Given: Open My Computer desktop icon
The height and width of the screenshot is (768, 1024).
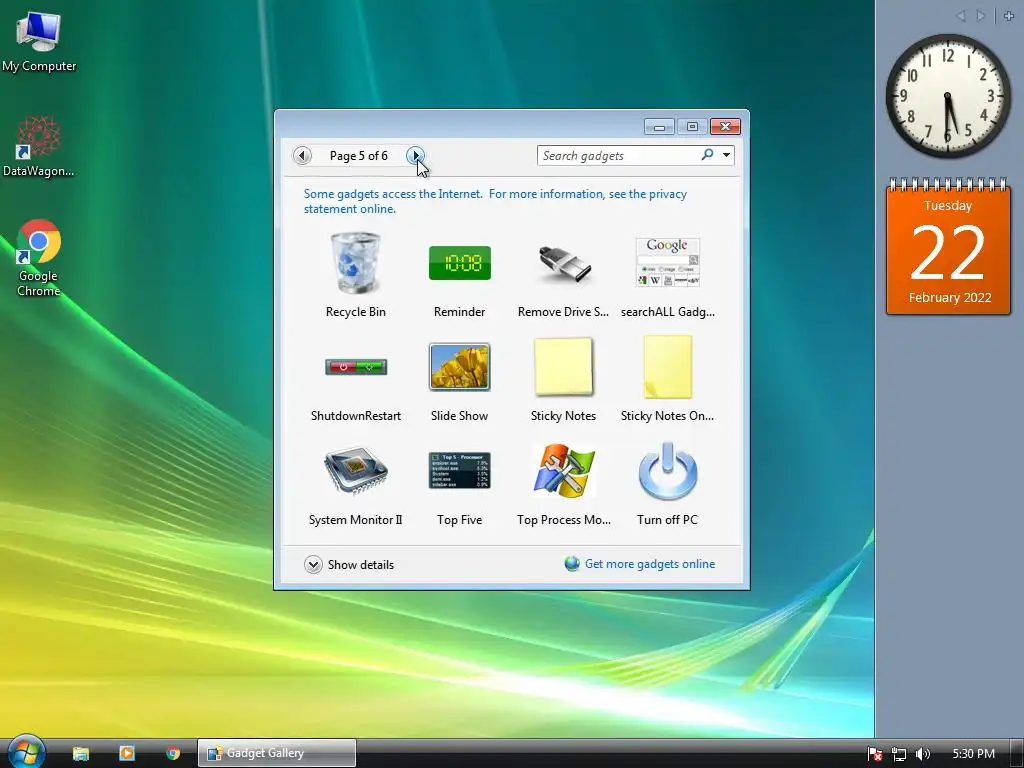Looking at the screenshot, I should click(39, 40).
